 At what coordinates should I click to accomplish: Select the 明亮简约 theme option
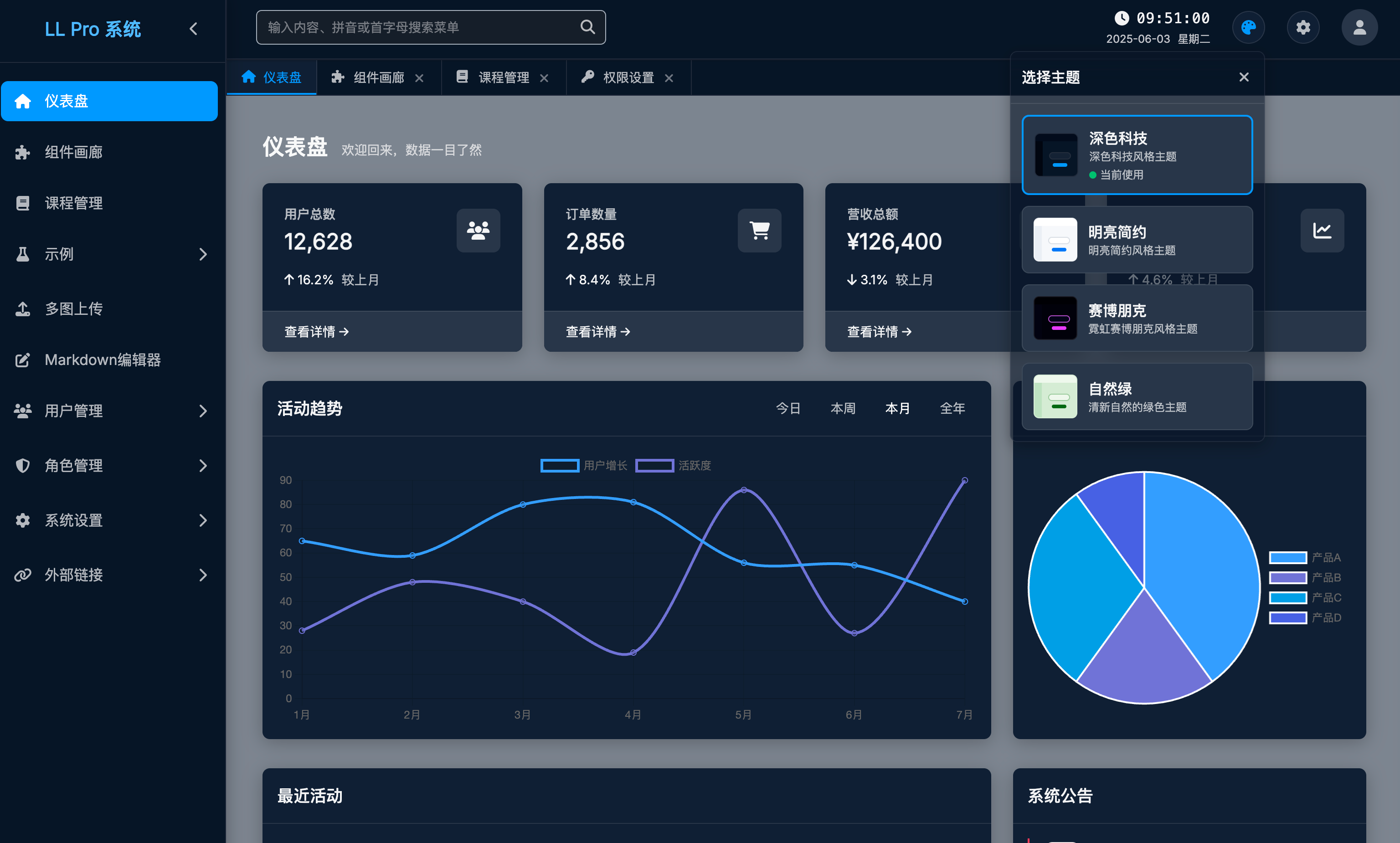[x=1137, y=240]
